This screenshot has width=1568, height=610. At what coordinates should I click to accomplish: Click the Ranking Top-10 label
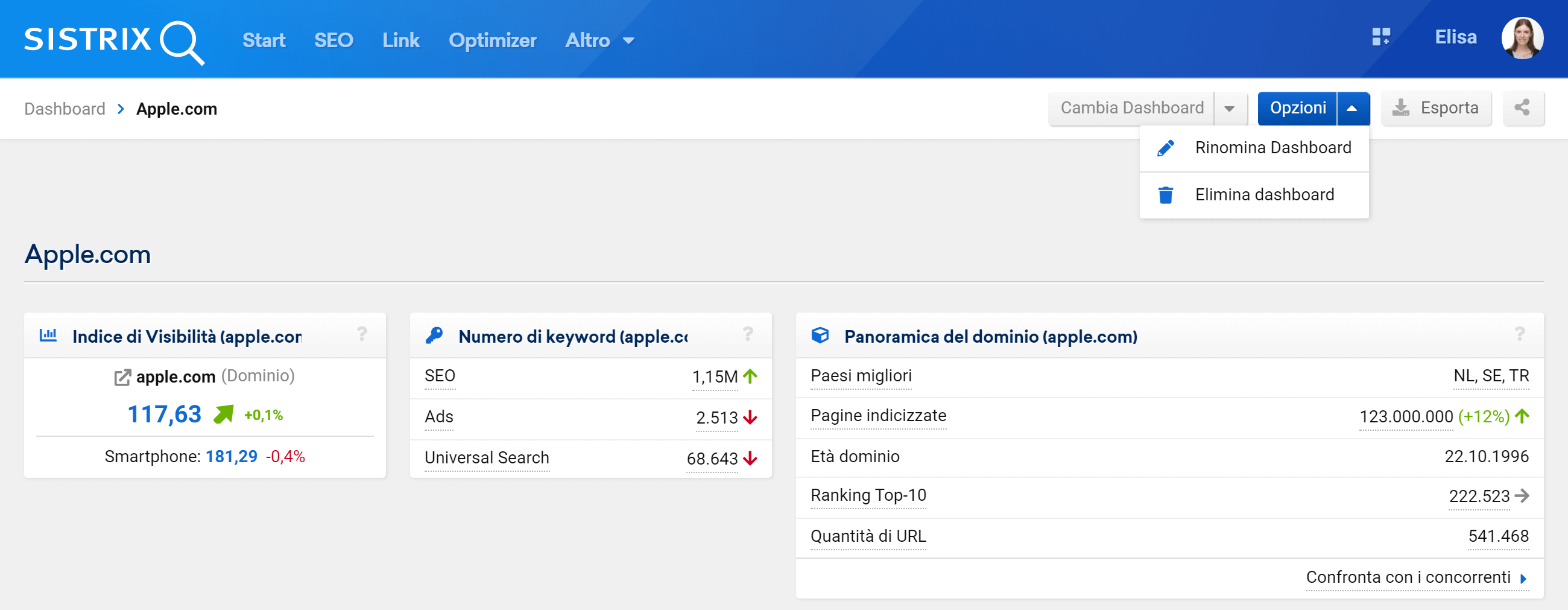pos(868,495)
